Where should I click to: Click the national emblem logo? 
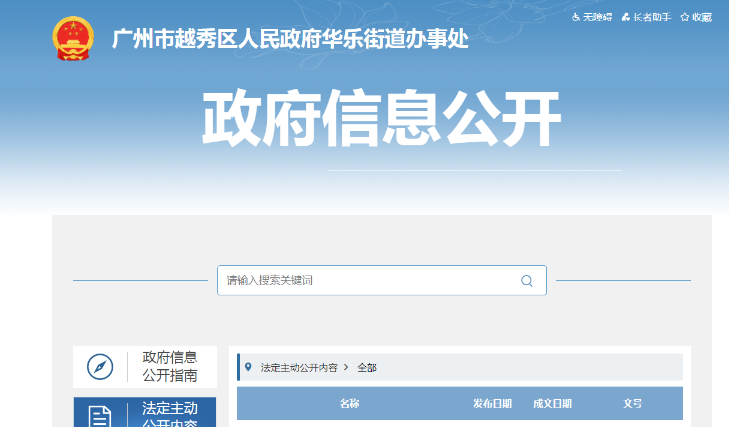(71, 39)
